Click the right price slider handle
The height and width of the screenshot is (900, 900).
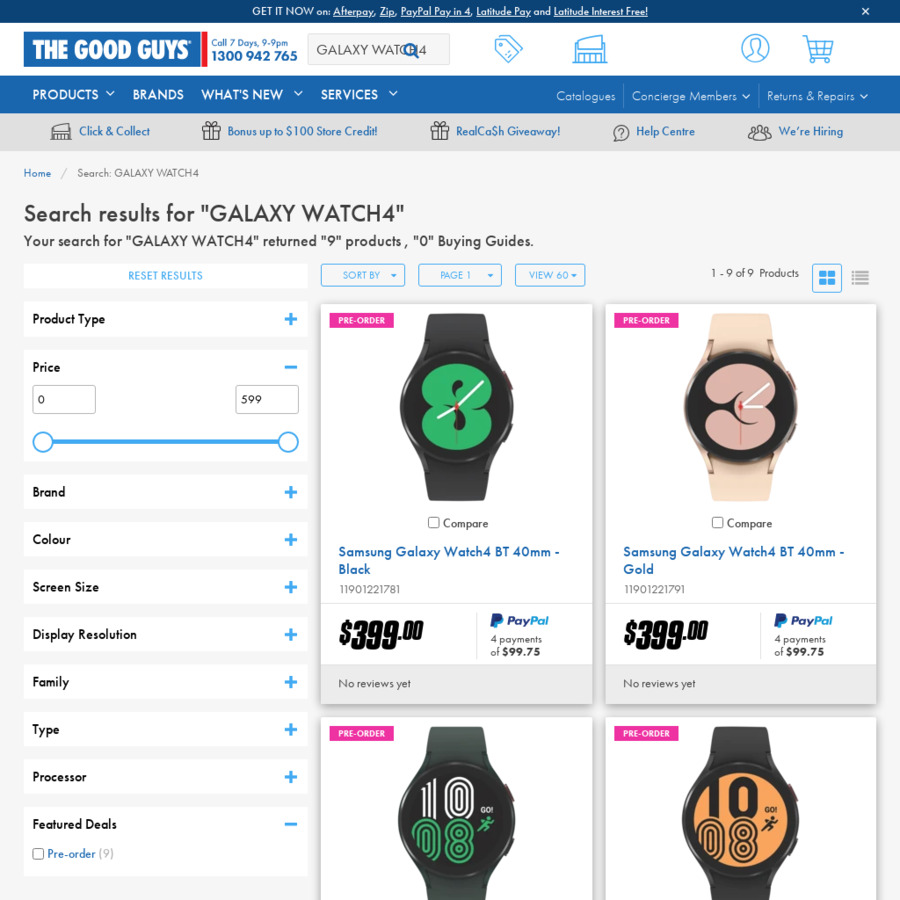tap(288, 442)
